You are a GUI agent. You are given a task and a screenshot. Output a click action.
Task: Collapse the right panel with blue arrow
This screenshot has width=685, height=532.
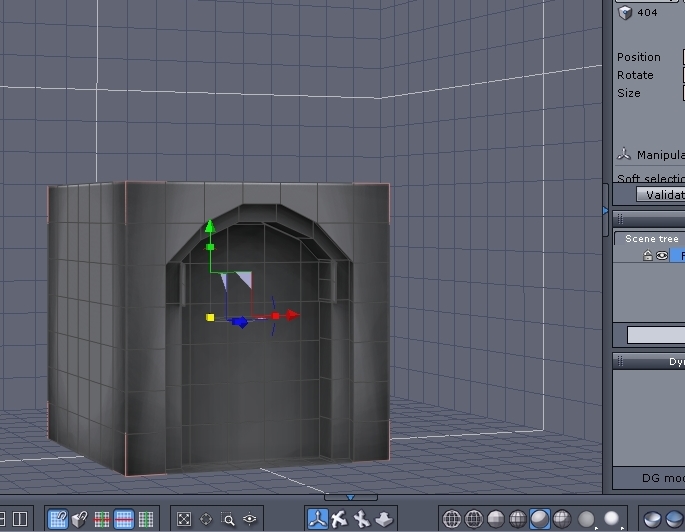click(605, 210)
